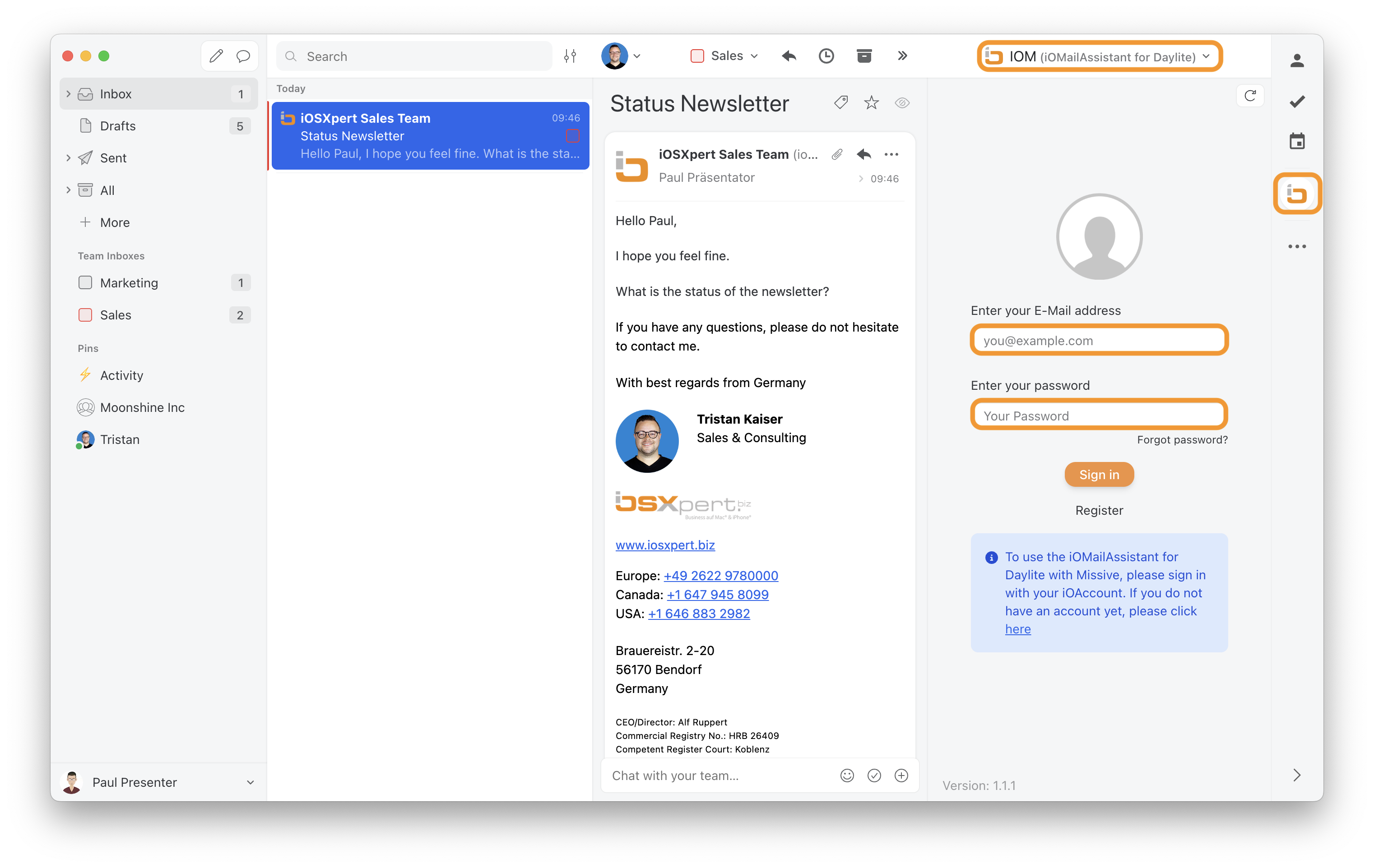Click Canada phone number link
Image resolution: width=1374 pixels, height=868 pixels.
(x=717, y=594)
